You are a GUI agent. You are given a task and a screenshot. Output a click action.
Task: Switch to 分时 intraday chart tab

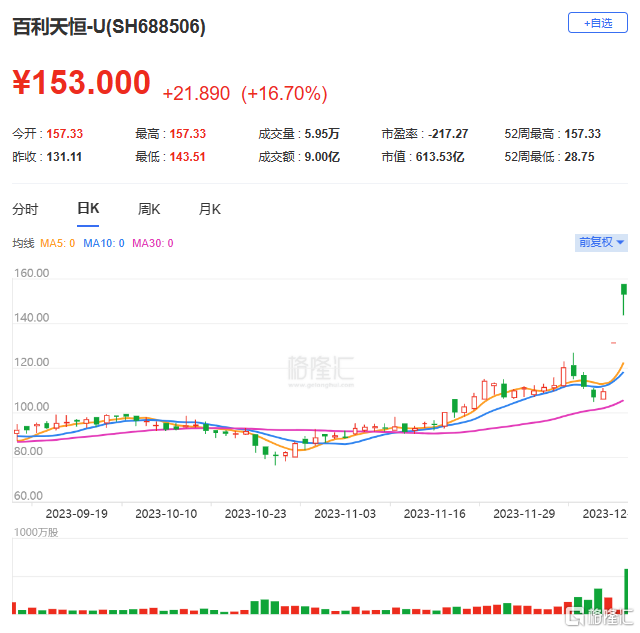point(25,209)
